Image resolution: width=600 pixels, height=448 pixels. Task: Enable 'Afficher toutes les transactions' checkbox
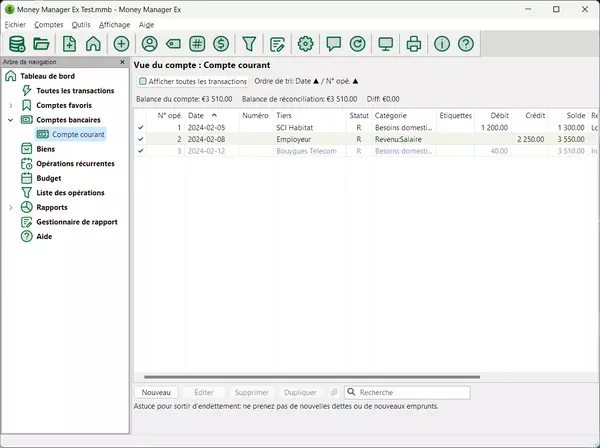click(143, 81)
